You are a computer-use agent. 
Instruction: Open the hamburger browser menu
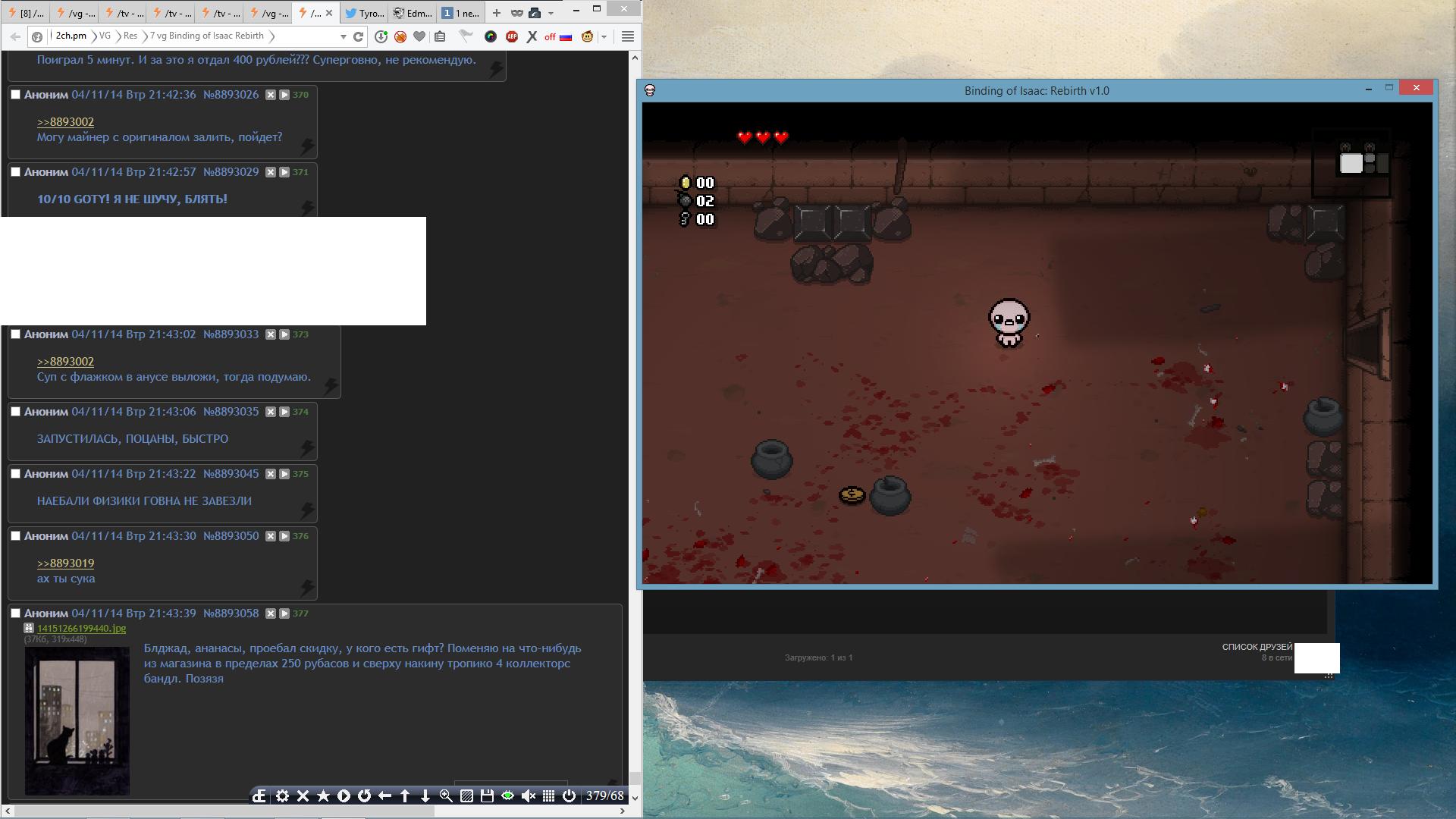(627, 36)
